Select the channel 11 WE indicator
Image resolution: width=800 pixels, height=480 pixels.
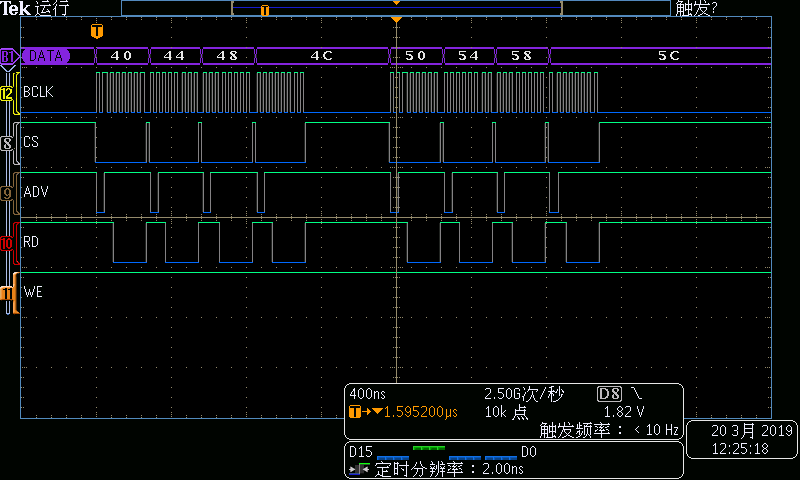pyautogui.click(x=7, y=293)
